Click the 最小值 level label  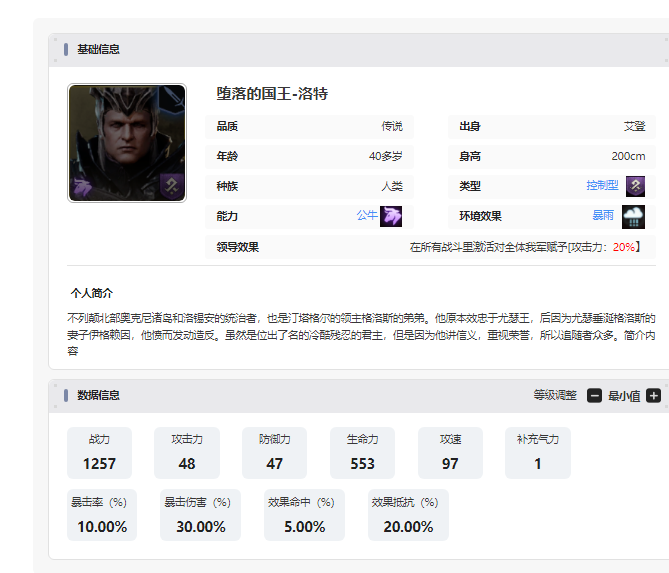pyautogui.click(x=624, y=396)
